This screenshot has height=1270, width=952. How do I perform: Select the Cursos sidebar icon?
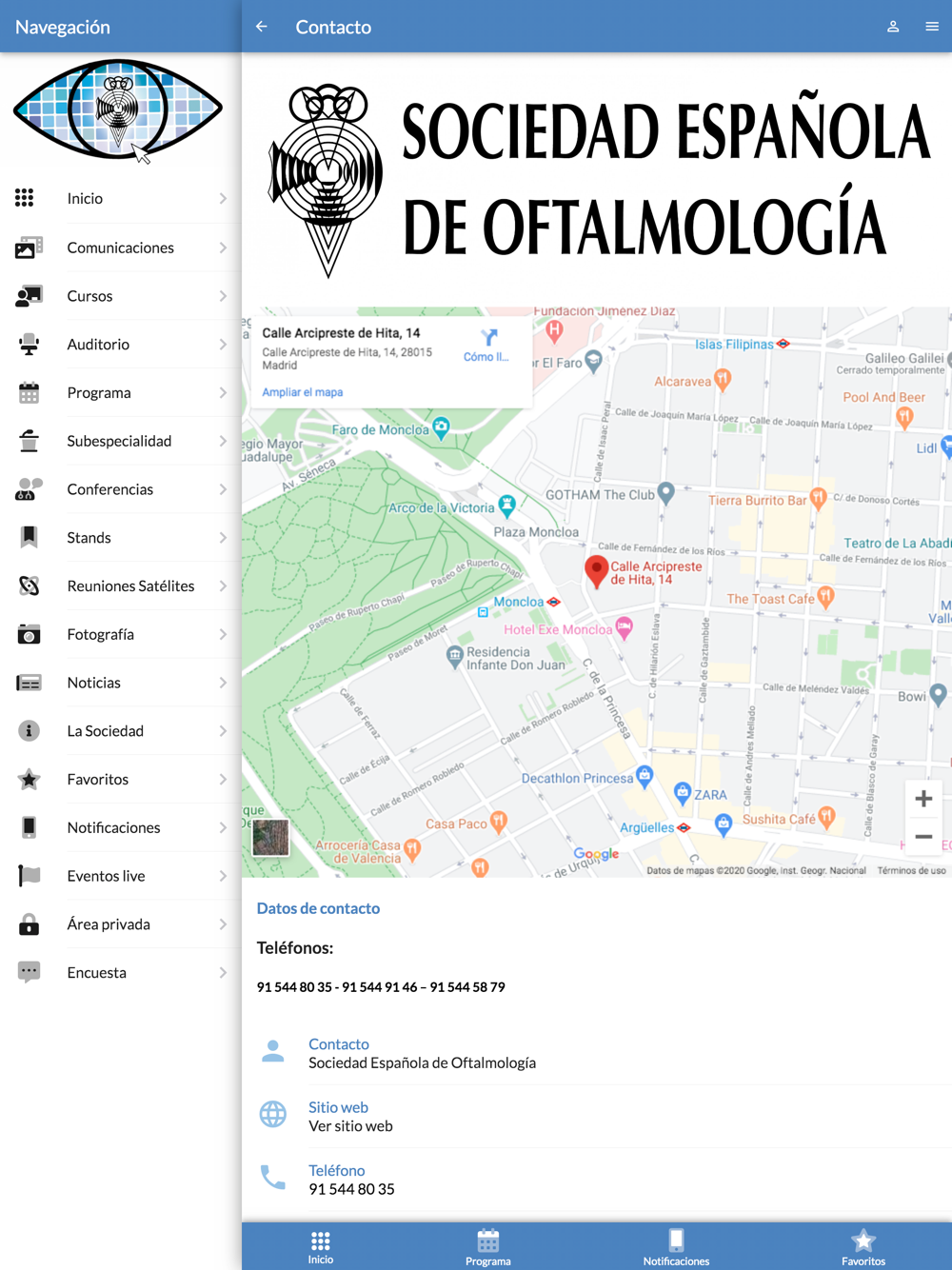[29, 296]
